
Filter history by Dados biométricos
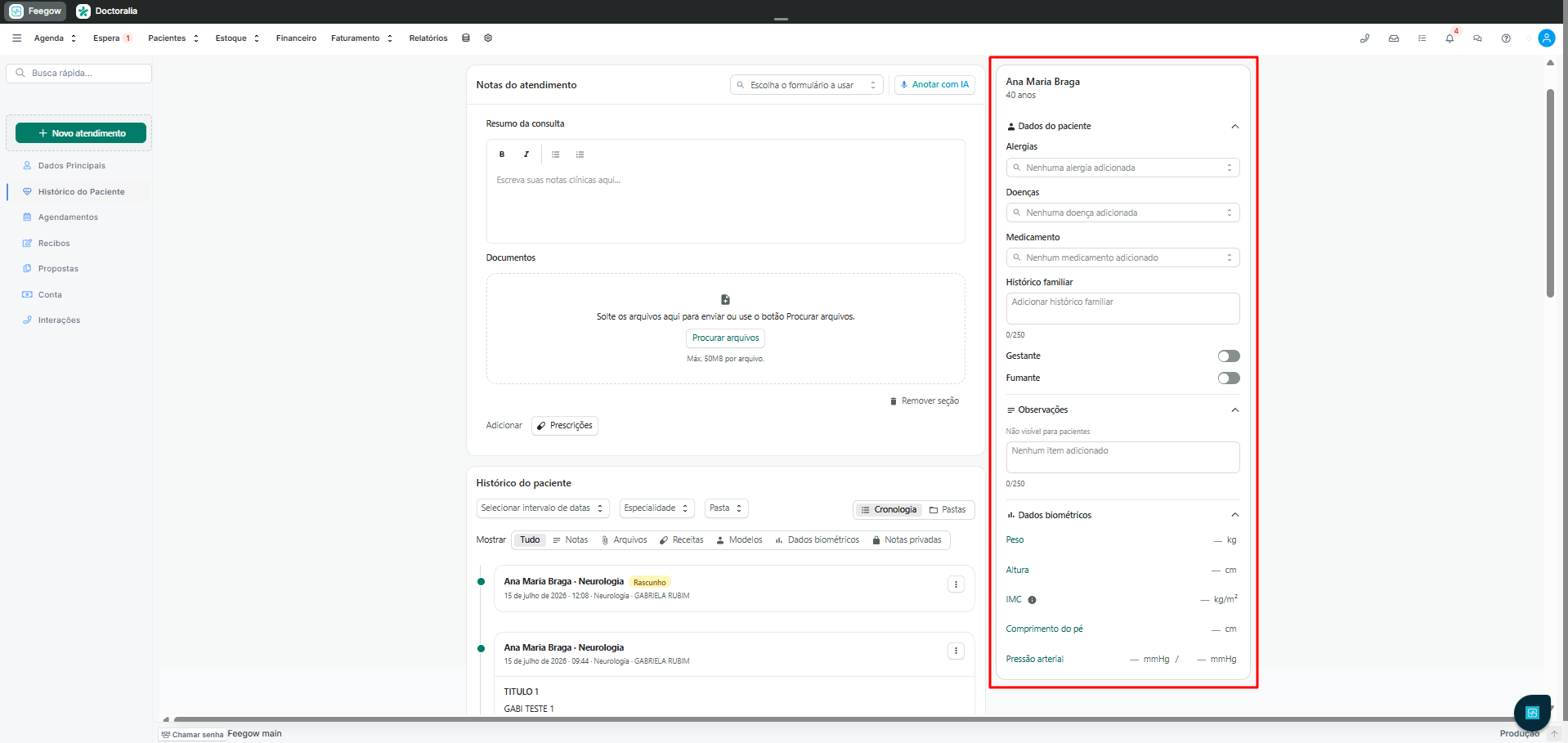click(817, 540)
